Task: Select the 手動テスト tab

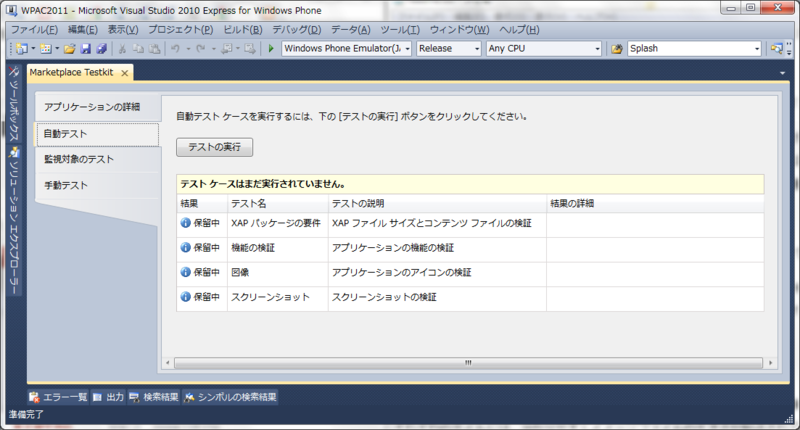Action: (x=97, y=186)
